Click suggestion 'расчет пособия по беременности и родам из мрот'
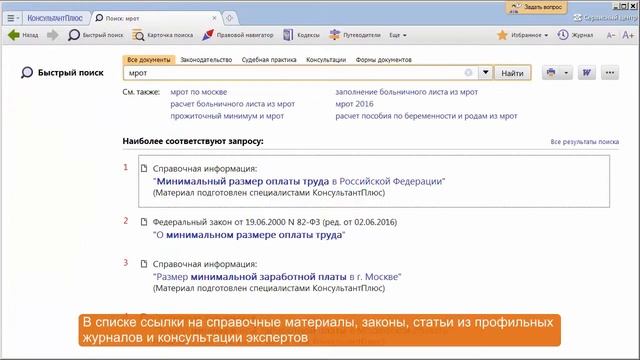 426,116
